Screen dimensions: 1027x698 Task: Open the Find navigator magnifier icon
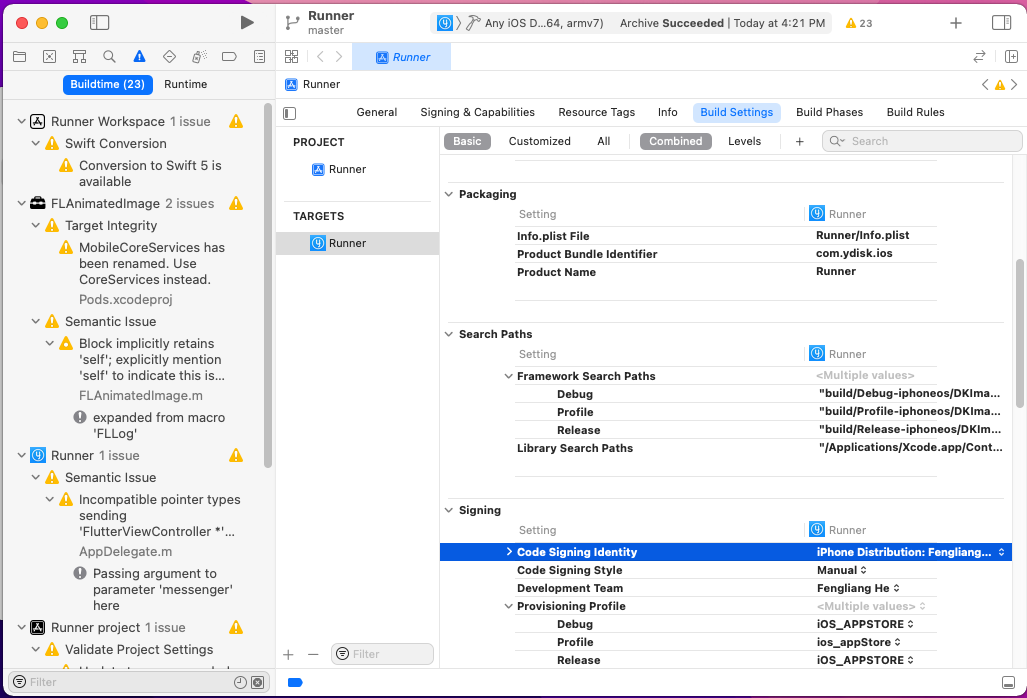[x=109, y=57]
